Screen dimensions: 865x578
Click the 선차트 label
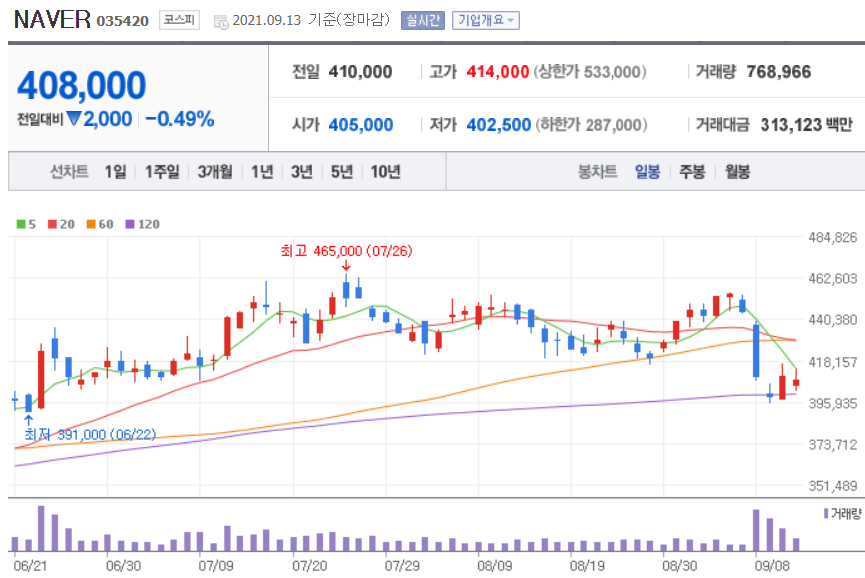69,172
